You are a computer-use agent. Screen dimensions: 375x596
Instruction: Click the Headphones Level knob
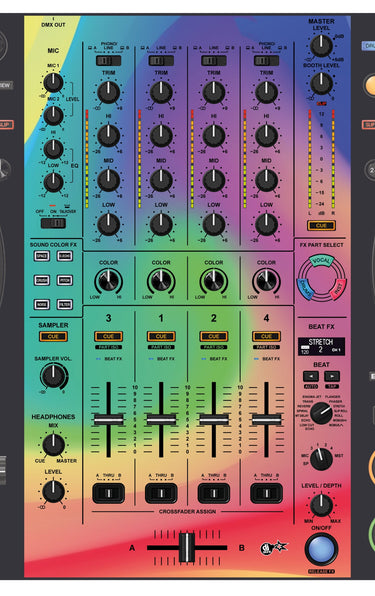(x=53, y=491)
